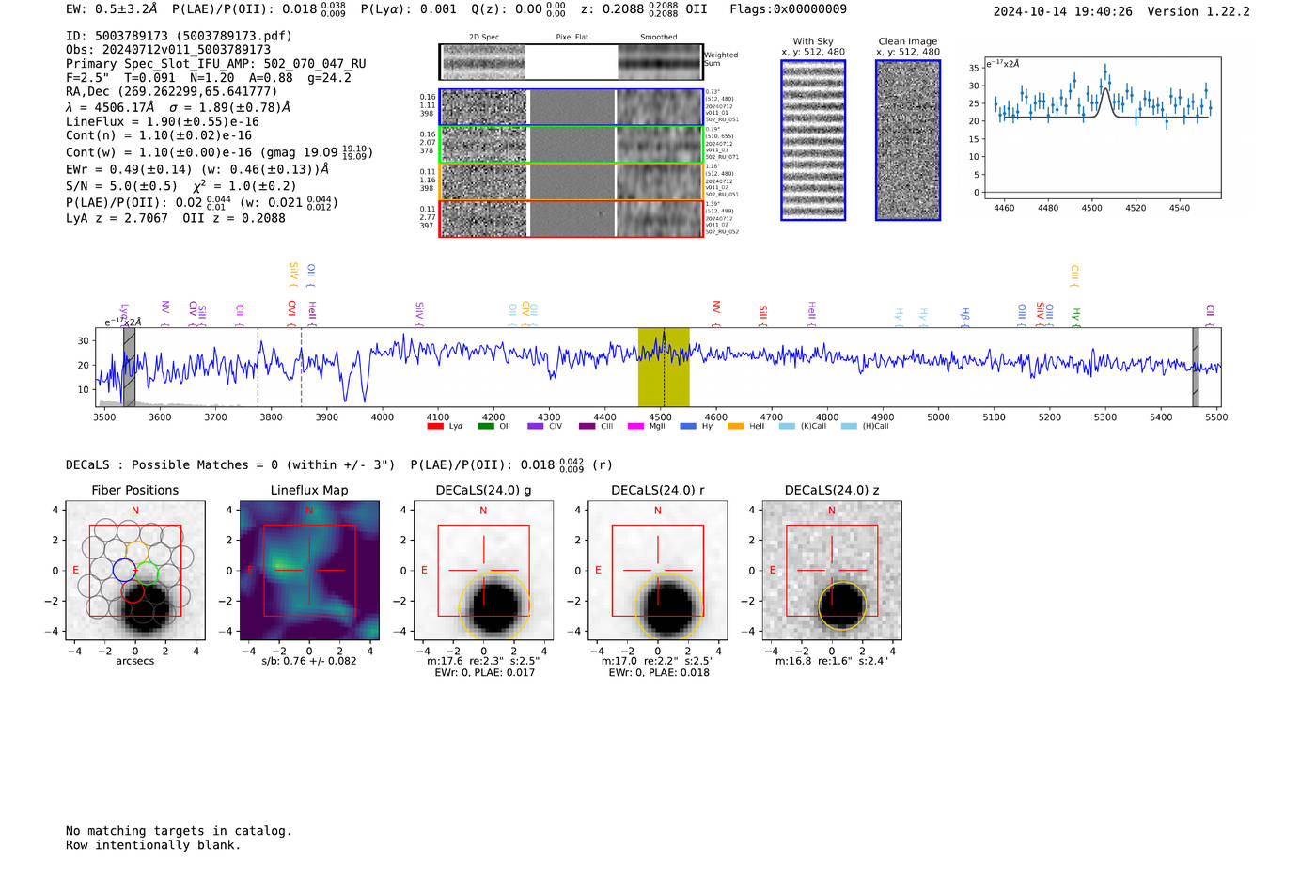Open the DECaLS r-band cutout image

[x=657, y=570]
